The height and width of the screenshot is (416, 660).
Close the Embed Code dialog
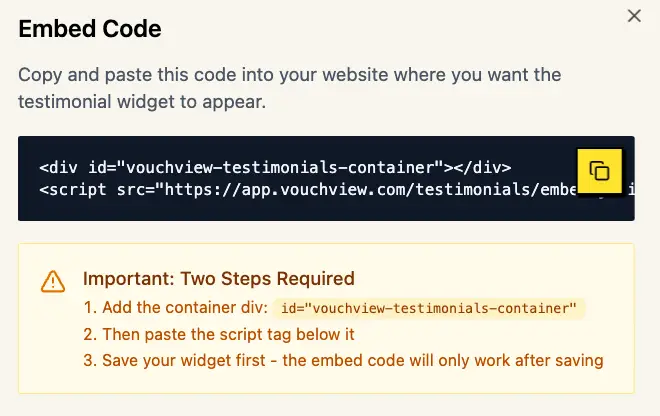tap(633, 15)
